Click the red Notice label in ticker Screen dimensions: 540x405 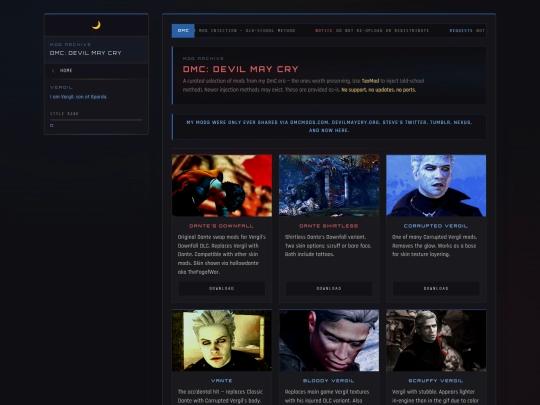[324, 31]
